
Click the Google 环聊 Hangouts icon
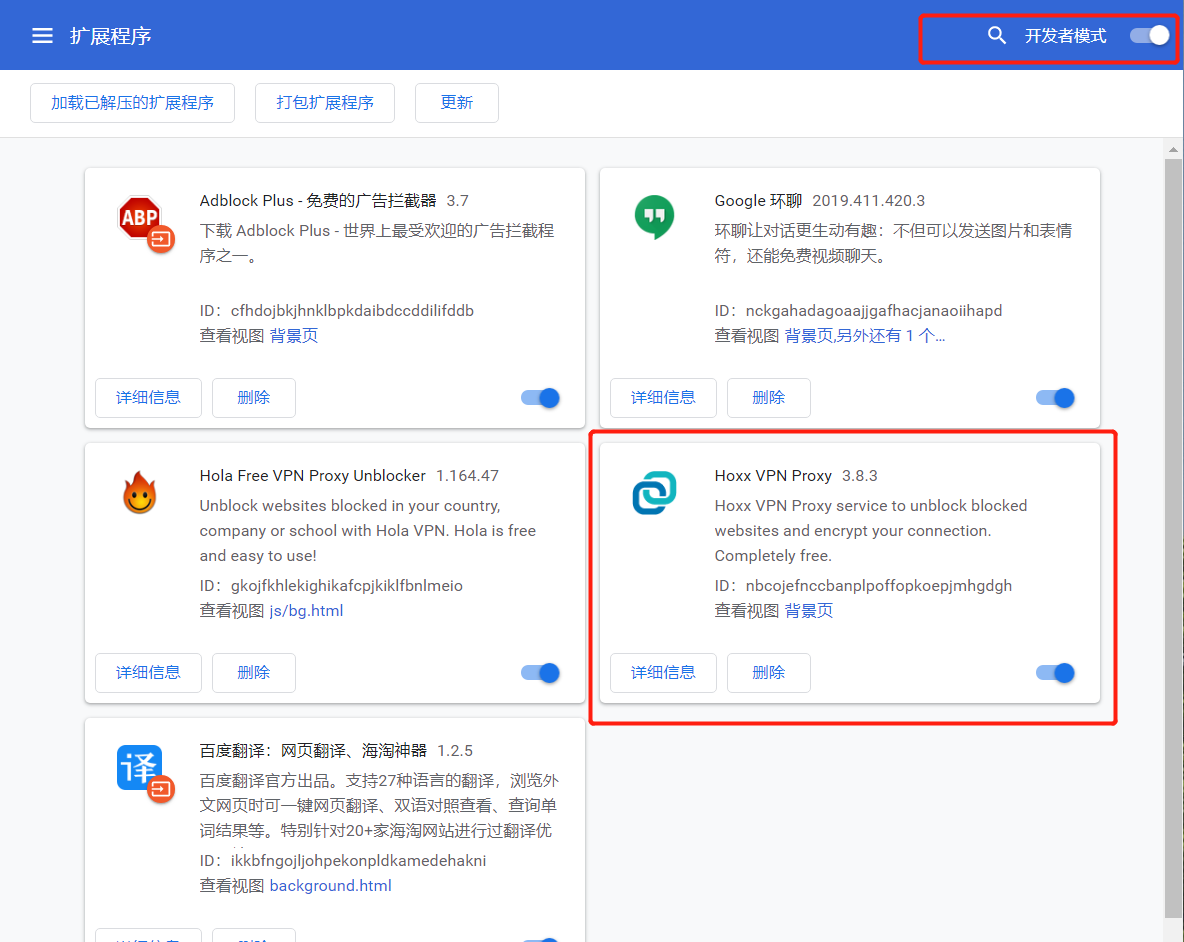click(654, 217)
